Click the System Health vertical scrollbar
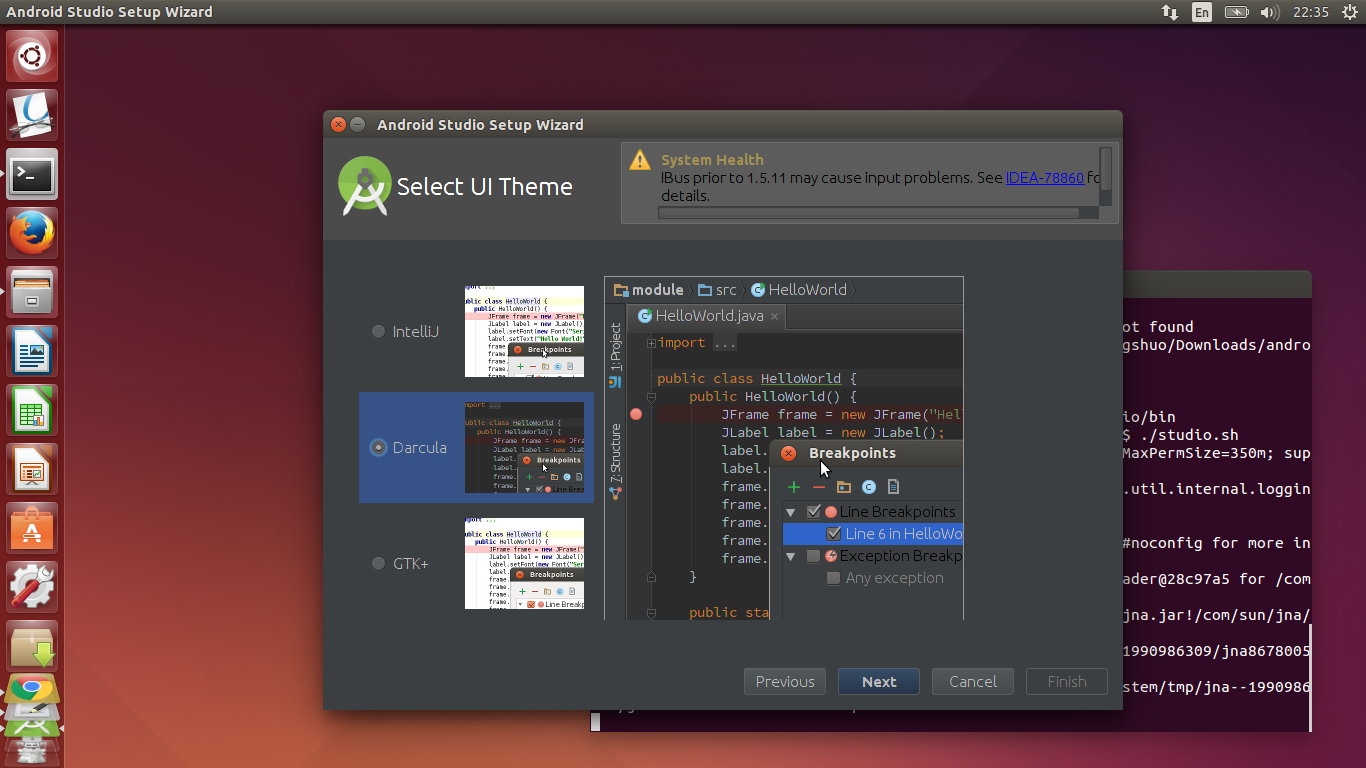 (1105, 176)
